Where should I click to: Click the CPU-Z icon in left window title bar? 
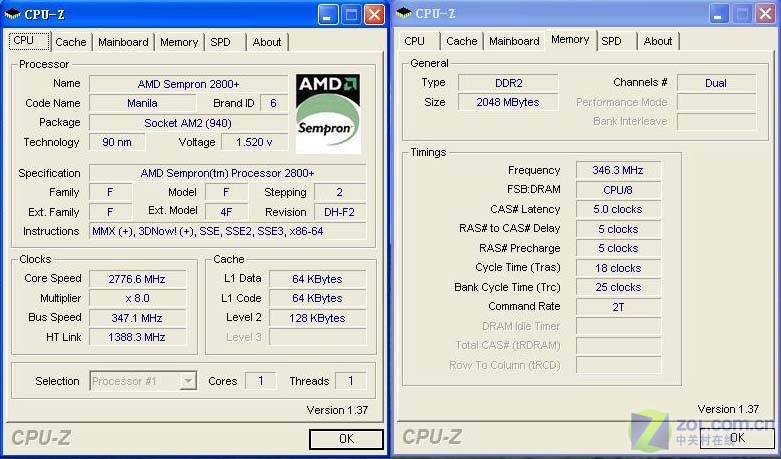(12, 14)
